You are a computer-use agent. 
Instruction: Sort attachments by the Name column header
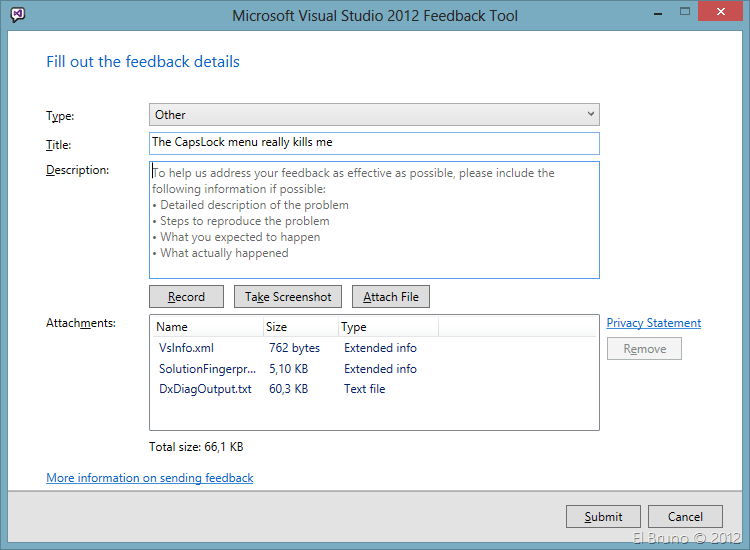tap(207, 327)
